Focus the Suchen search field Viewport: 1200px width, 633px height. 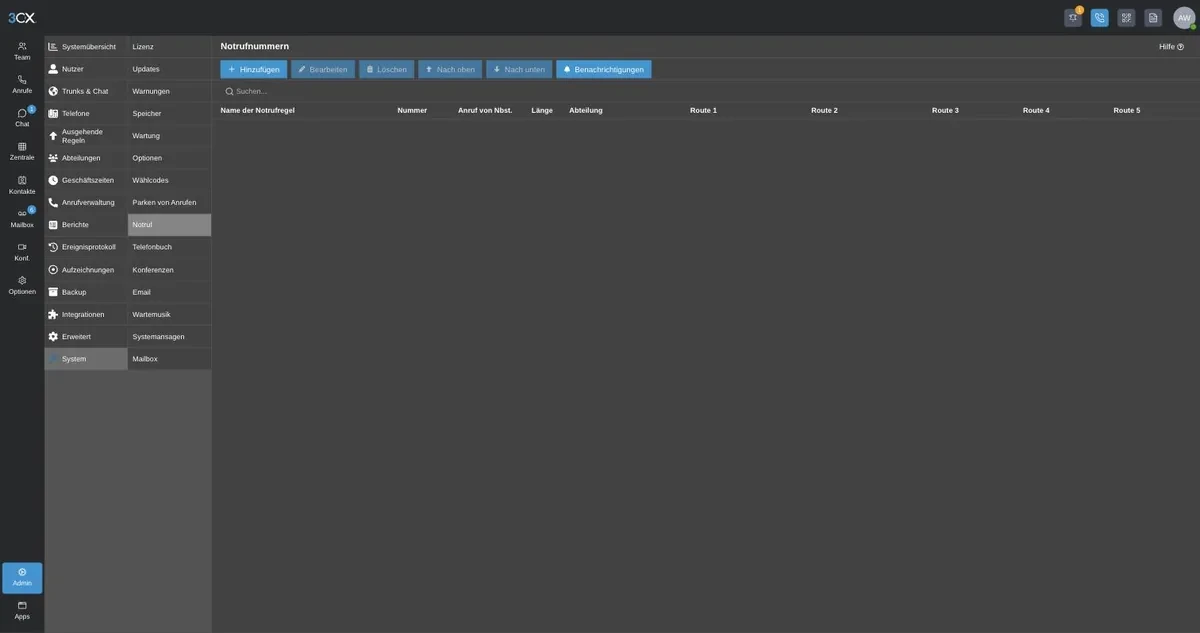(x=705, y=91)
